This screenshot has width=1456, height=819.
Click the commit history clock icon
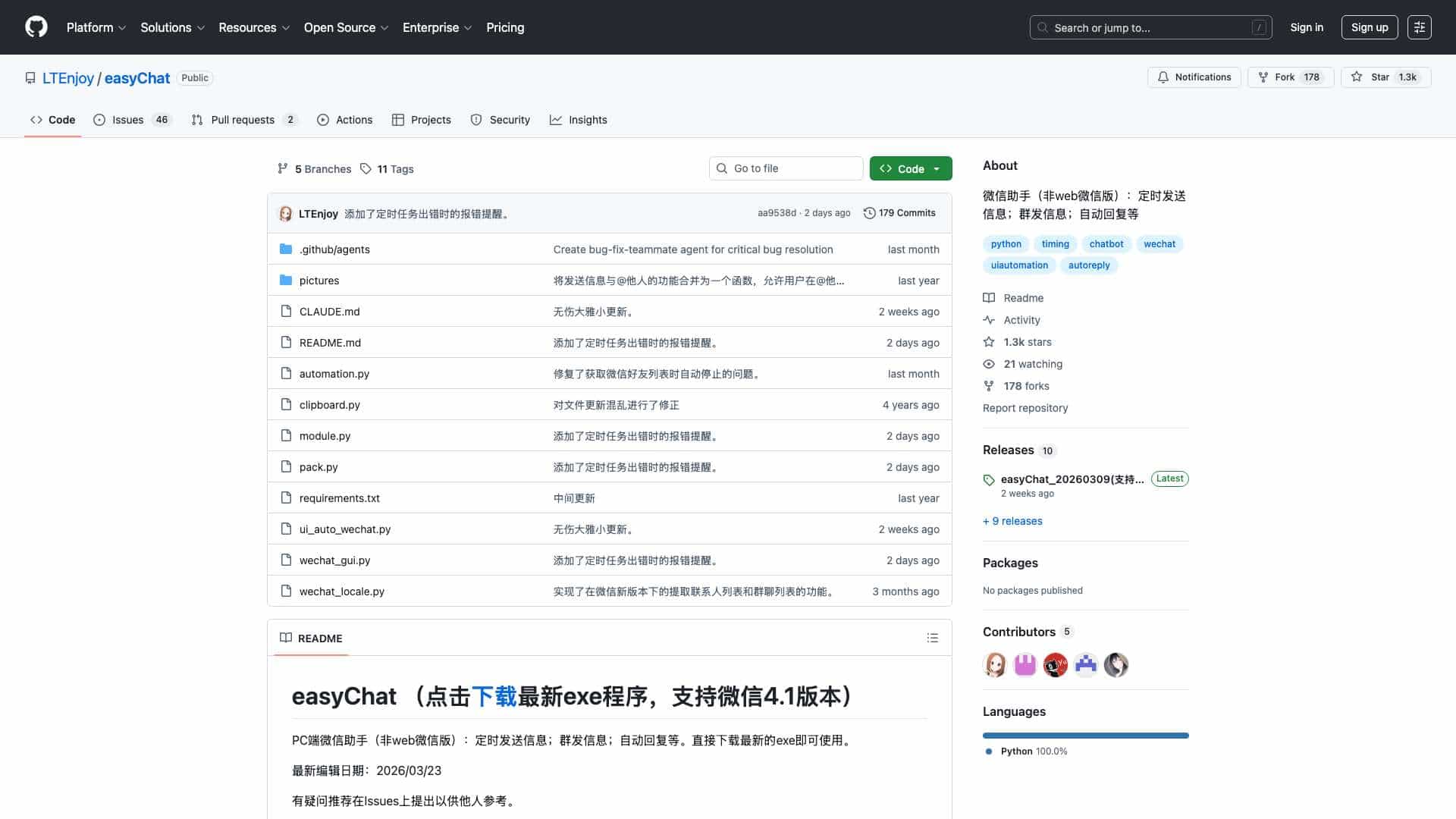870,213
